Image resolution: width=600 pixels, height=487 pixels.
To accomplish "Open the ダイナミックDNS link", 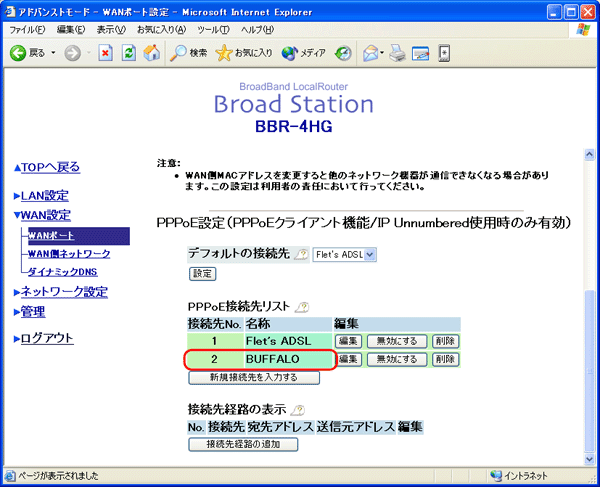I will click(62, 272).
